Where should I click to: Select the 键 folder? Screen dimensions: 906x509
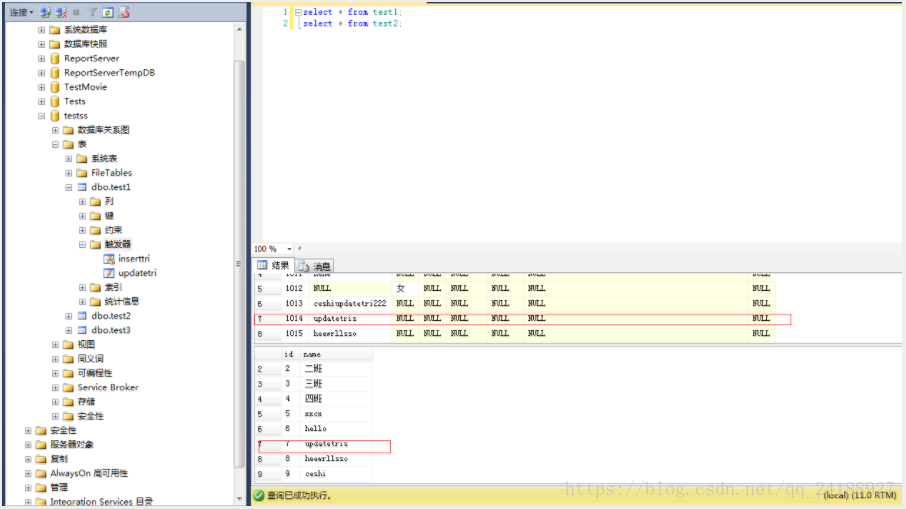tap(109, 216)
